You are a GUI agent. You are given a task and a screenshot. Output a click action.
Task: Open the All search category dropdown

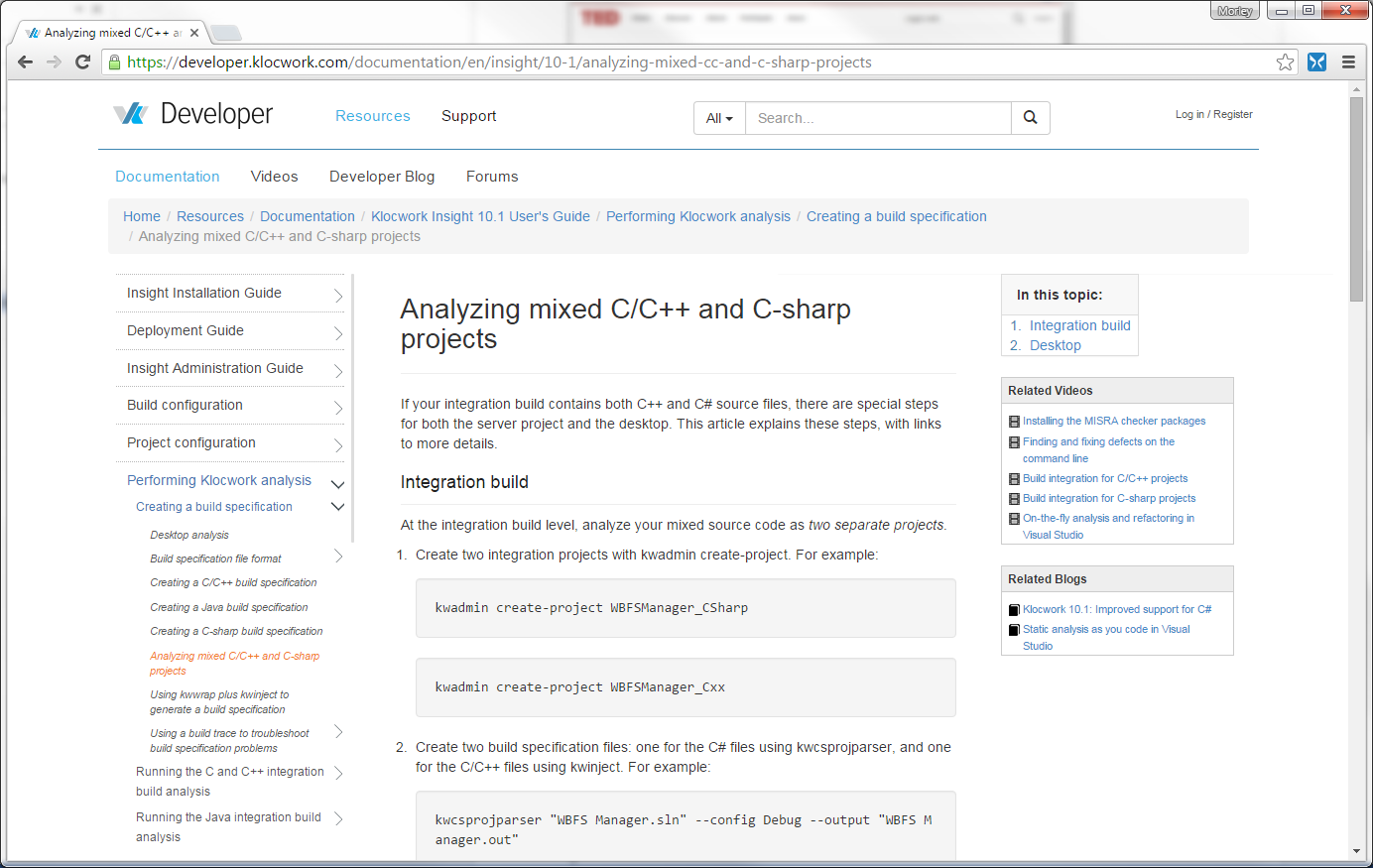(719, 118)
